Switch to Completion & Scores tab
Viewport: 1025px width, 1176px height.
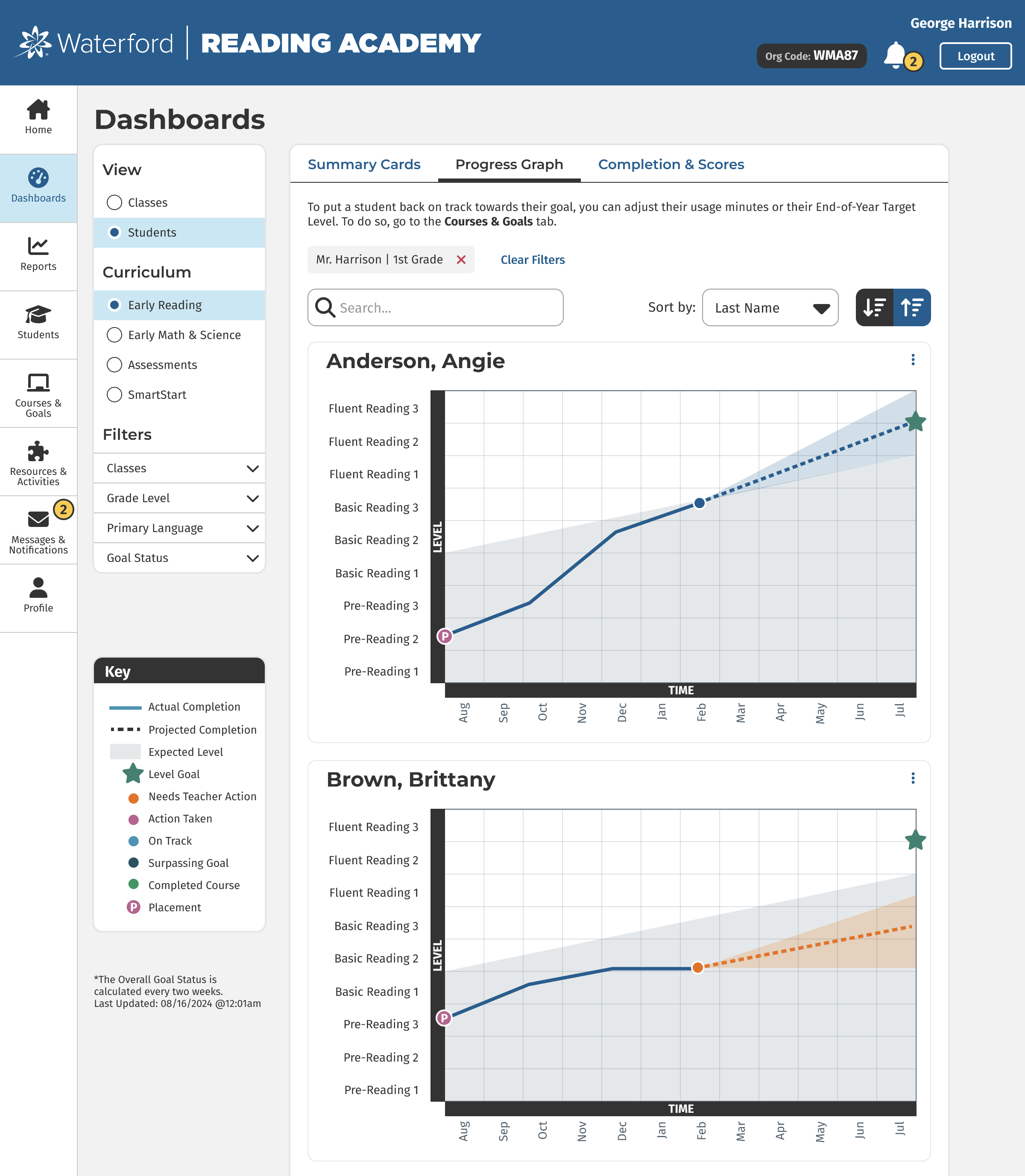point(671,165)
